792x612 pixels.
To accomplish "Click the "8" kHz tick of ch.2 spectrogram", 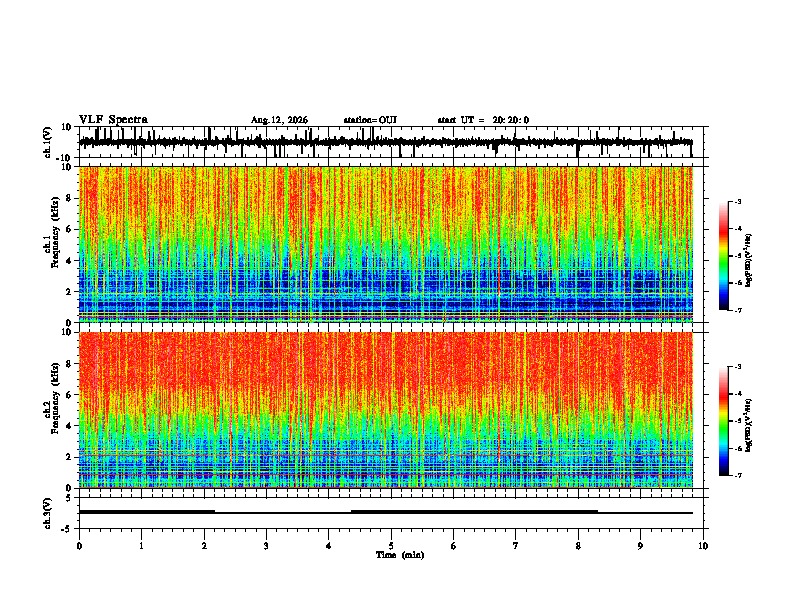I will [69, 364].
